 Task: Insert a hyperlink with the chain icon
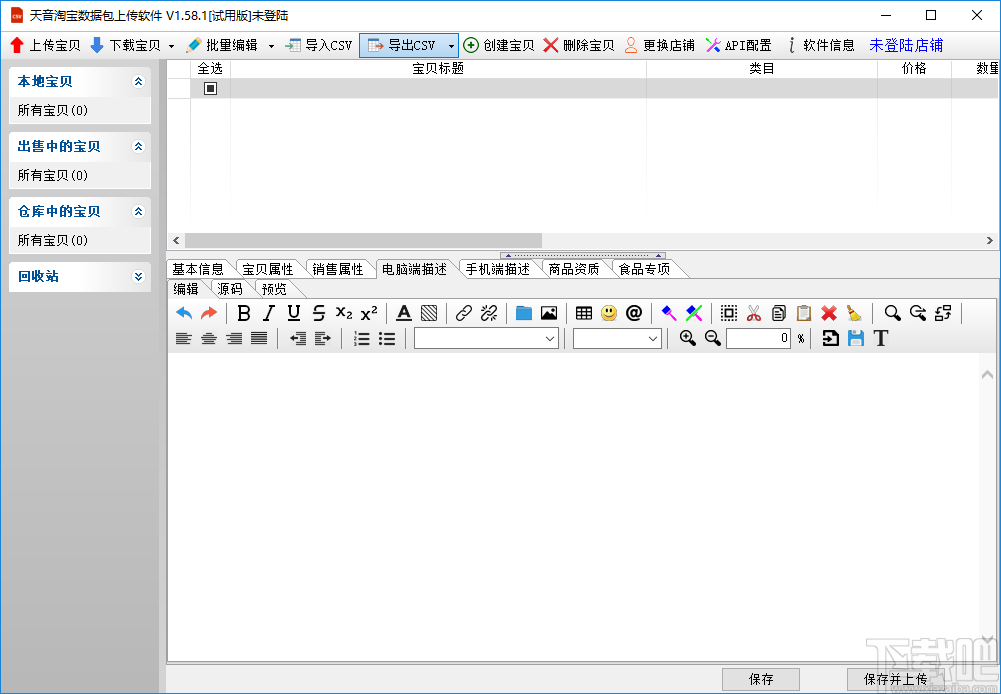click(464, 313)
